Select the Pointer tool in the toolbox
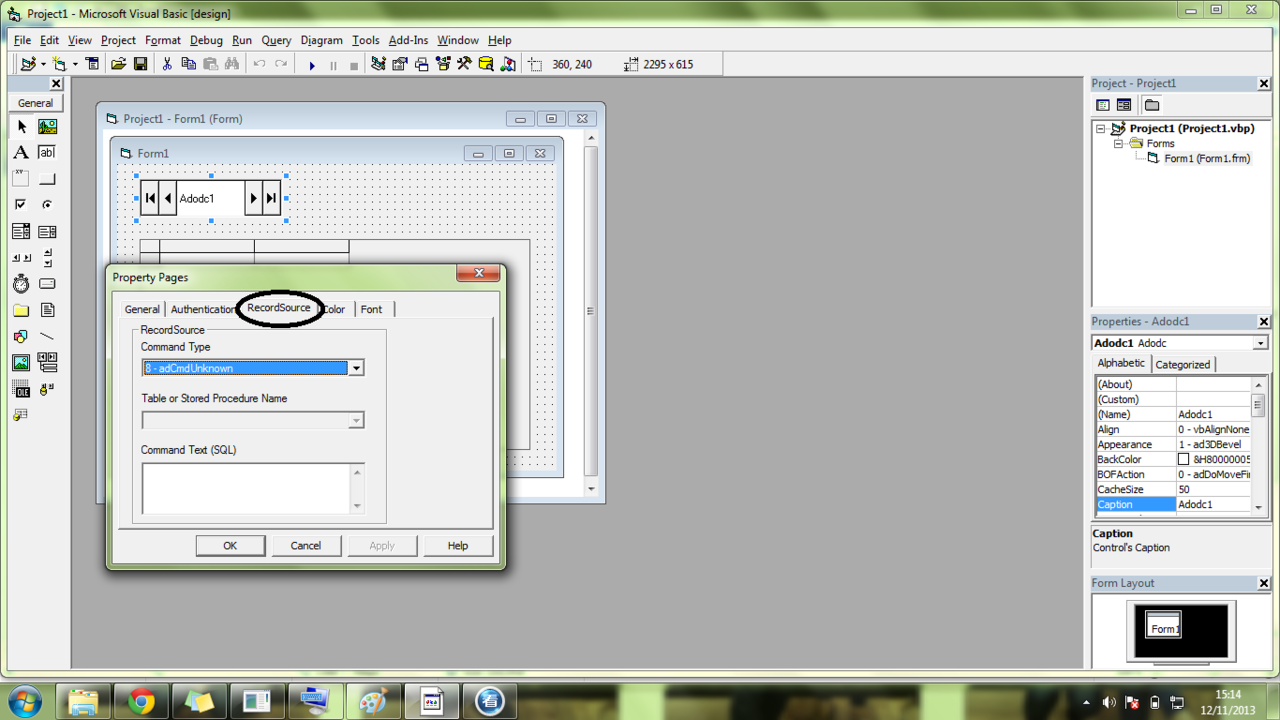The height and width of the screenshot is (720, 1280). (x=21, y=127)
